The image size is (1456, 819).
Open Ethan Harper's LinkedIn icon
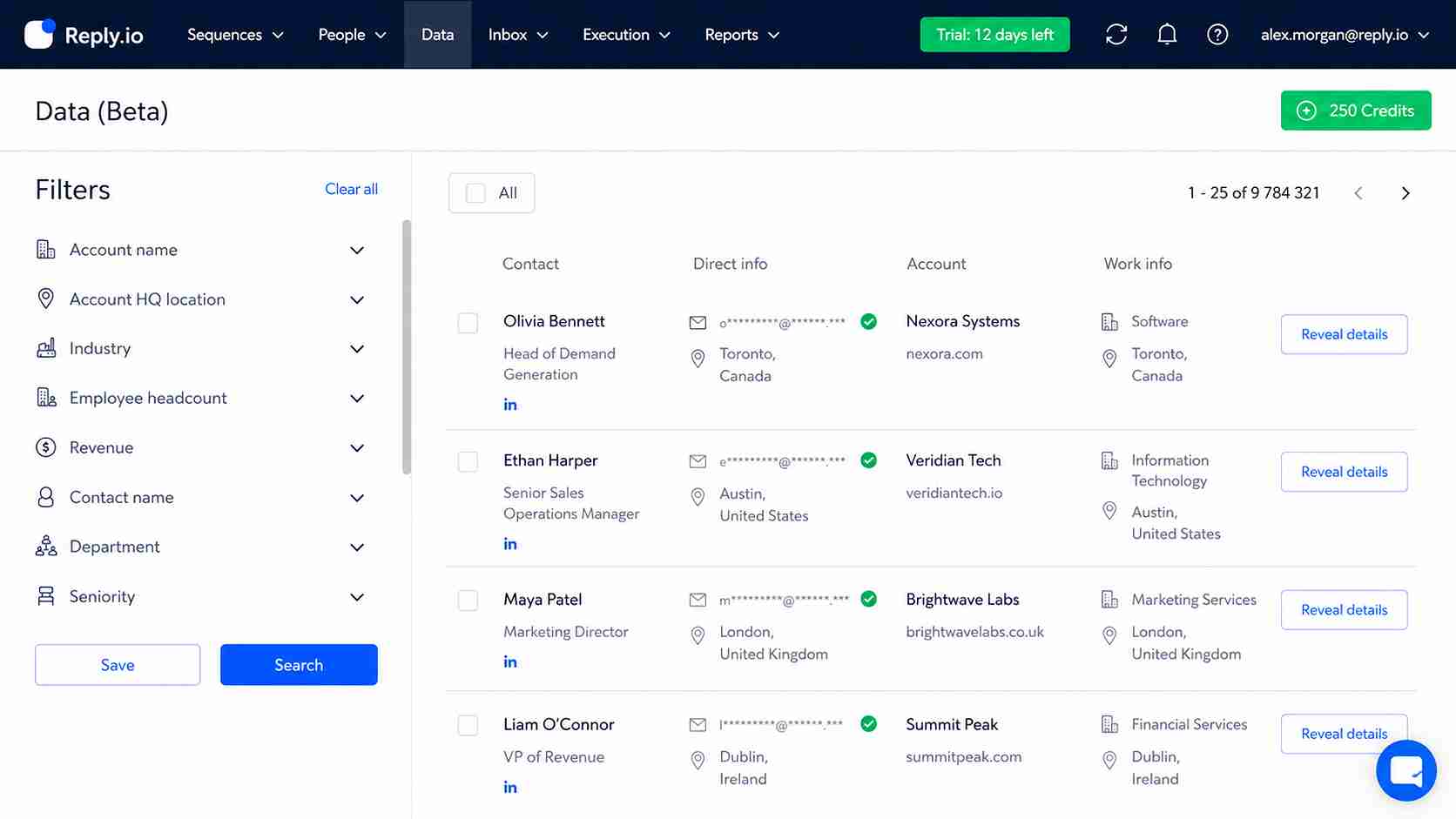click(510, 544)
